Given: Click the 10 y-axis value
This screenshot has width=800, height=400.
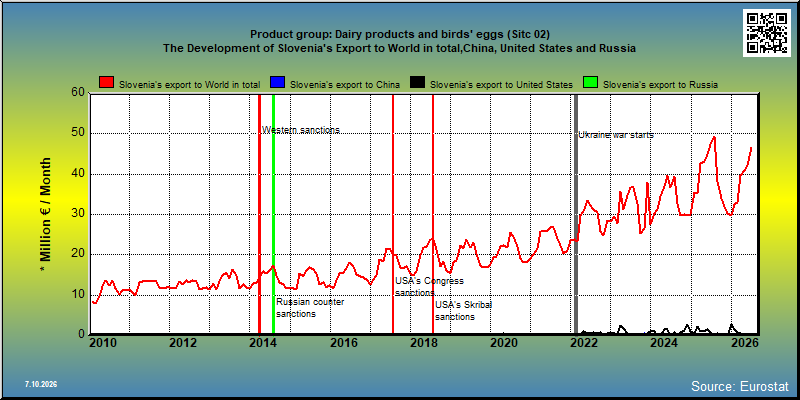Looking at the screenshot, I should point(77,294).
